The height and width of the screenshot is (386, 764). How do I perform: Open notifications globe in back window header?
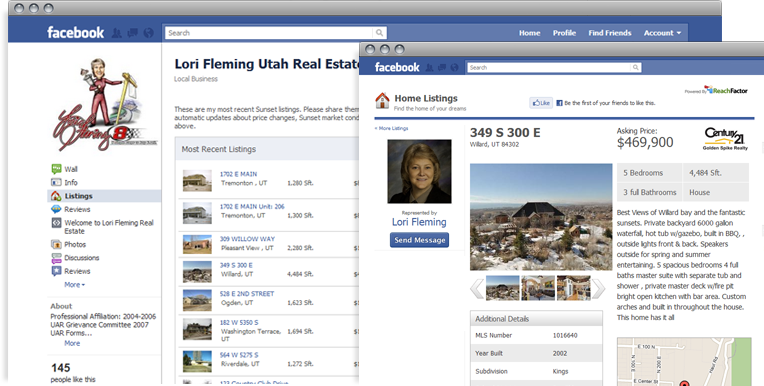[x=149, y=33]
